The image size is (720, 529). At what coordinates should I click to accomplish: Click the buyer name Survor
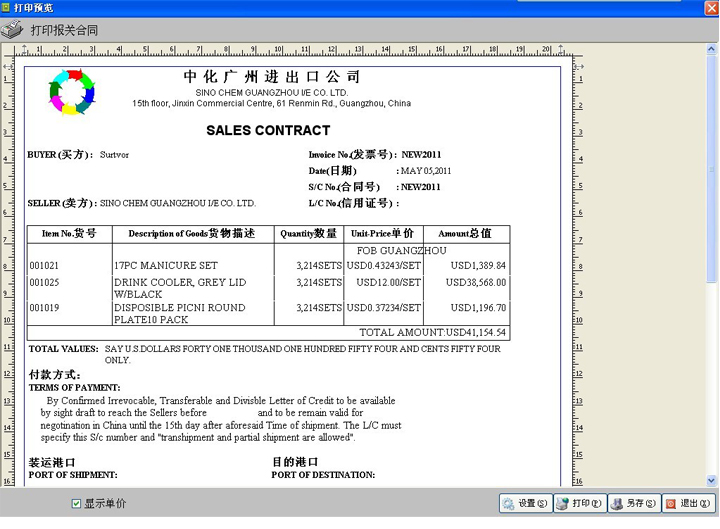click(114, 155)
